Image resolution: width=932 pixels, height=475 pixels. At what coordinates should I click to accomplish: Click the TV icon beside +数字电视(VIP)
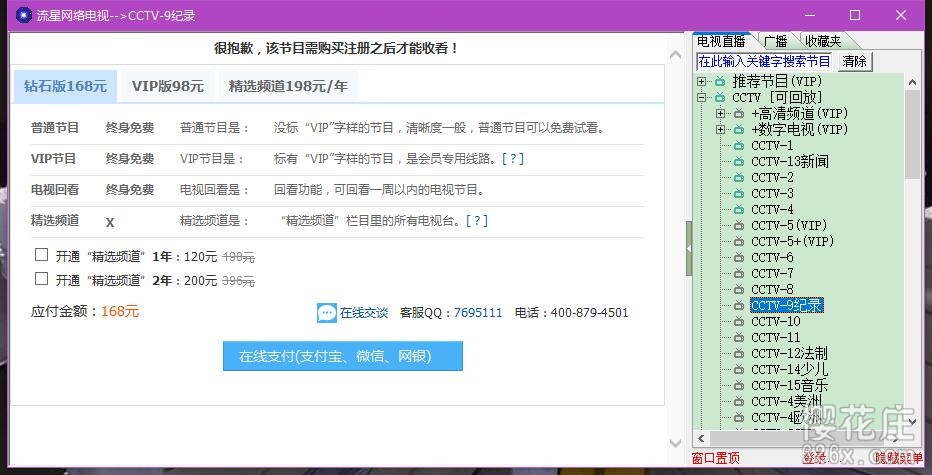739,129
